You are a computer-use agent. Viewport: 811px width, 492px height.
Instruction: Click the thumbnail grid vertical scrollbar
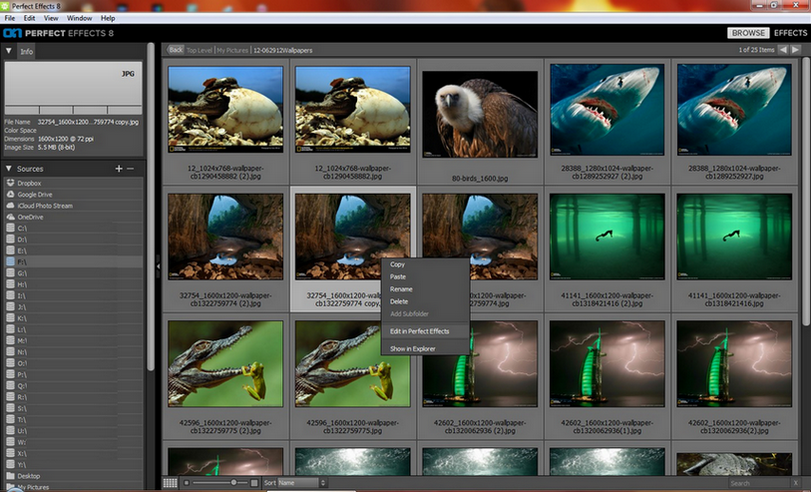point(805,191)
